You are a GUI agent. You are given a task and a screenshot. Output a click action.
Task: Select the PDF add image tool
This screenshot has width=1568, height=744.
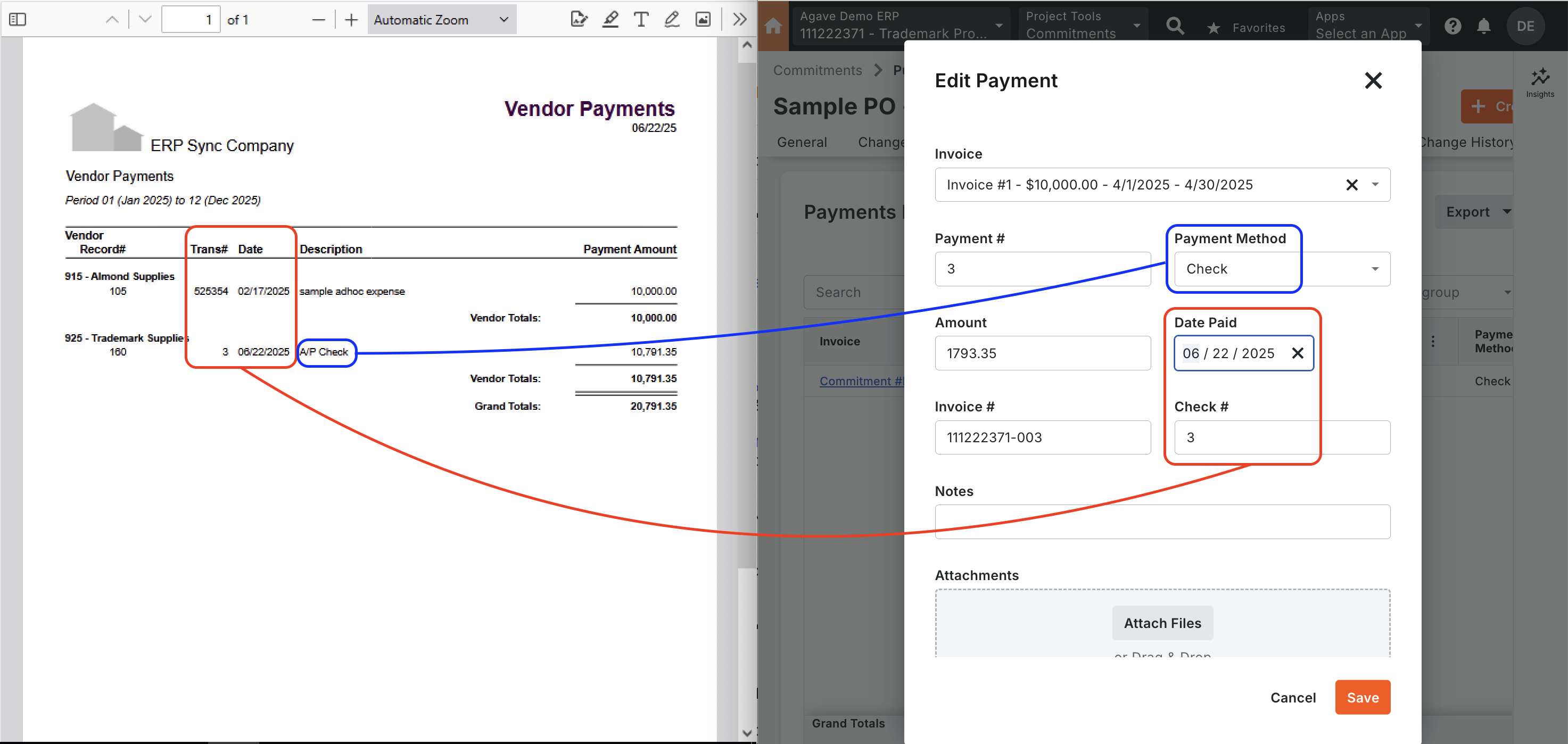tap(703, 20)
